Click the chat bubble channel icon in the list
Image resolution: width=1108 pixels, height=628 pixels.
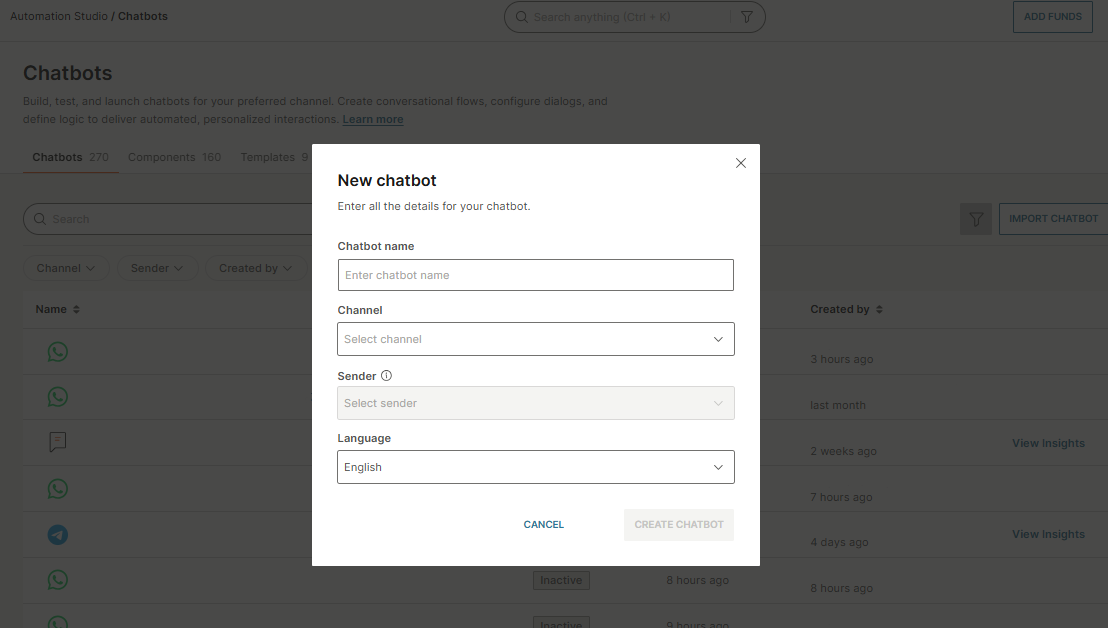[x=57, y=442]
